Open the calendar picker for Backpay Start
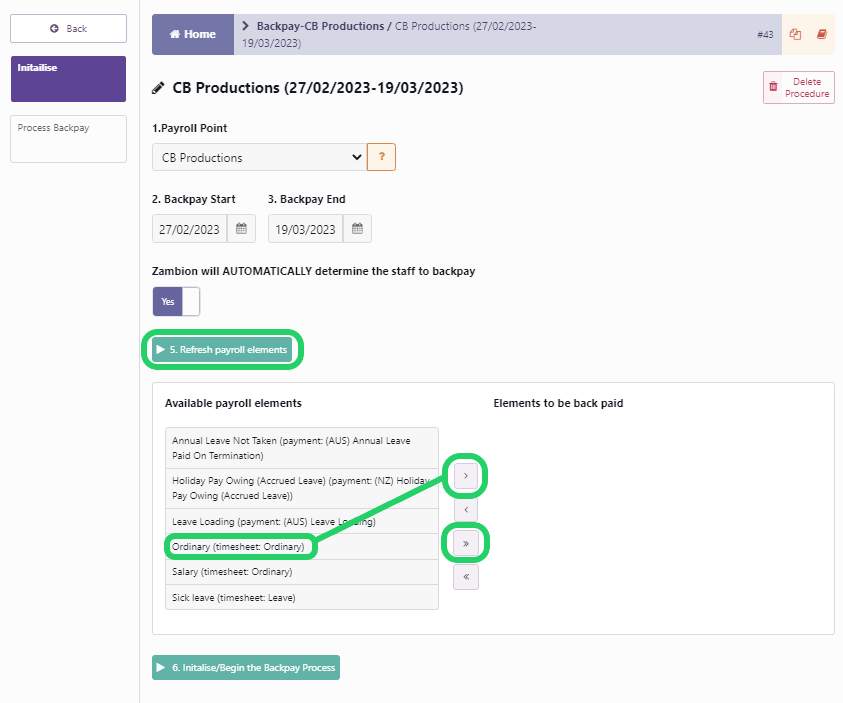The width and height of the screenshot is (843, 703). (x=240, y=228)
